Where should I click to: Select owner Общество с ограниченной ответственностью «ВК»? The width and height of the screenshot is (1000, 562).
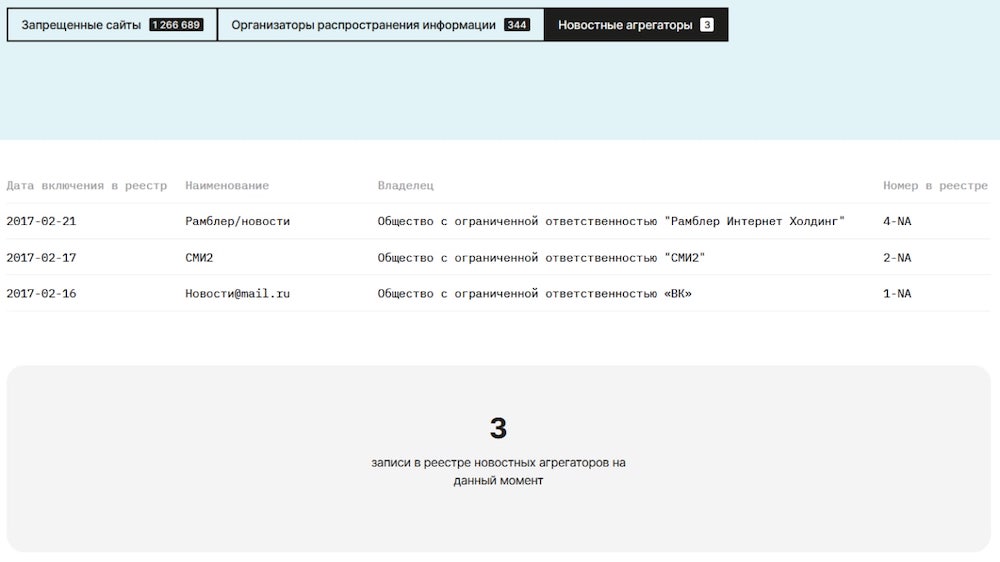click(x=534, y=293)
